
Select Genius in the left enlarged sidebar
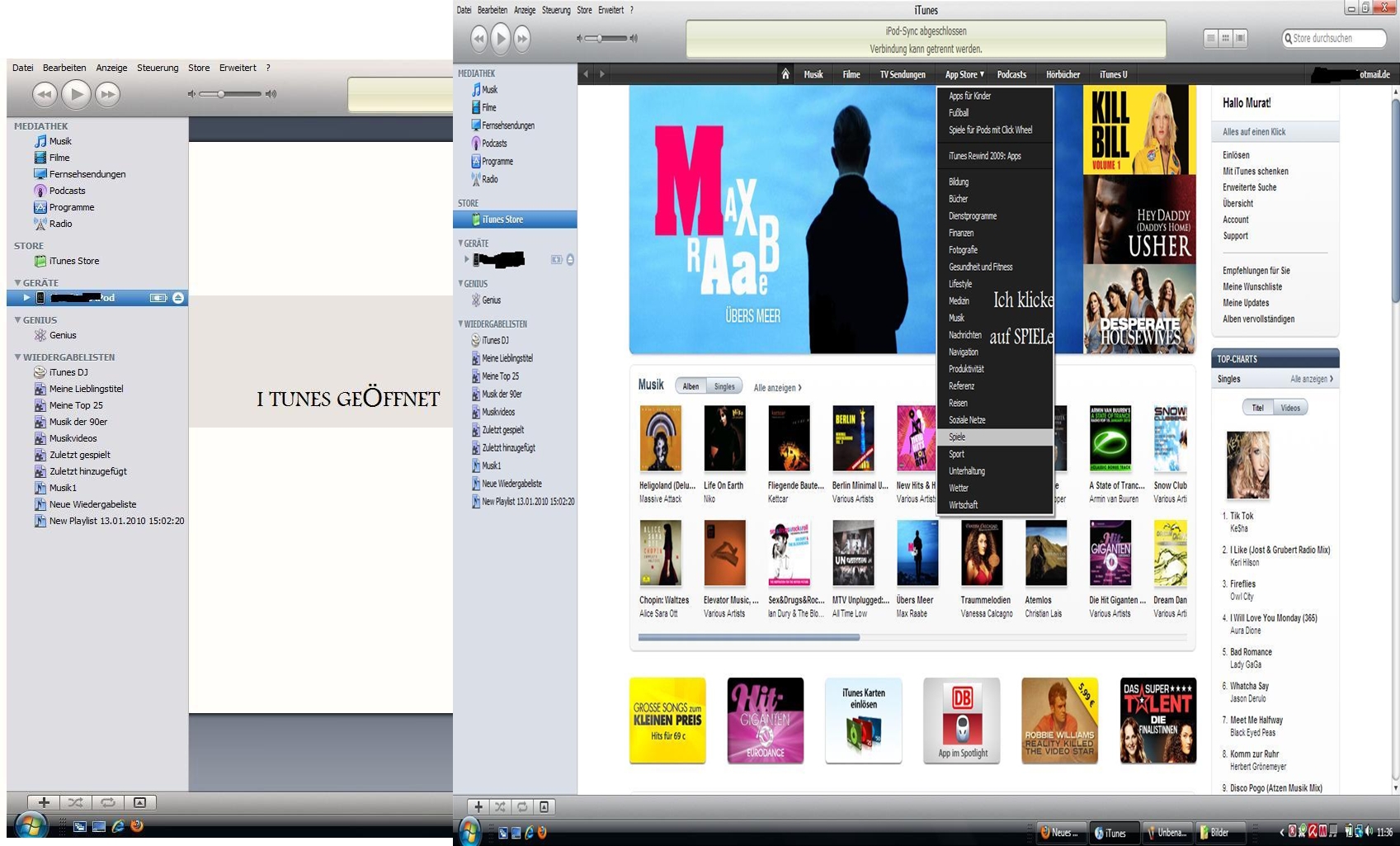click(x=63, y=335)
